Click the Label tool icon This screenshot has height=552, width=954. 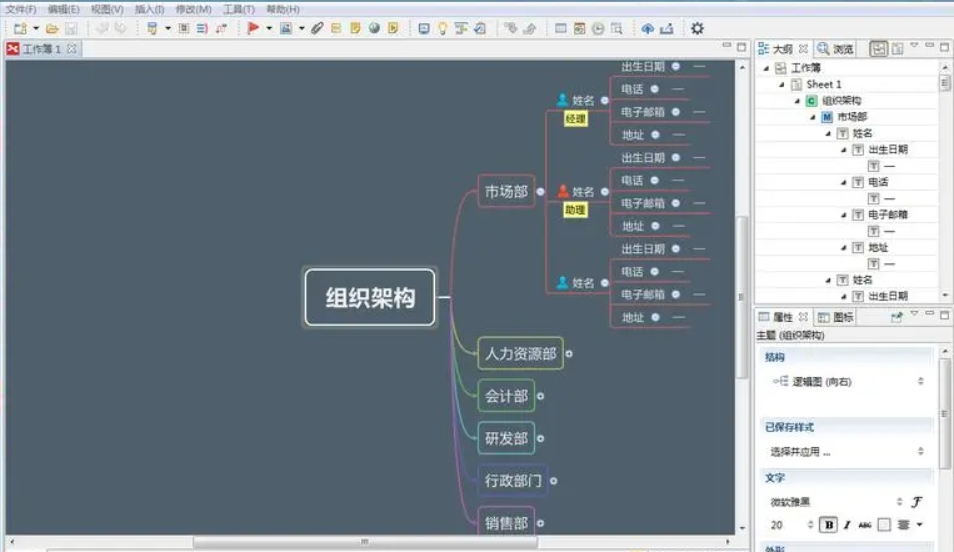[x=336, y=29]
